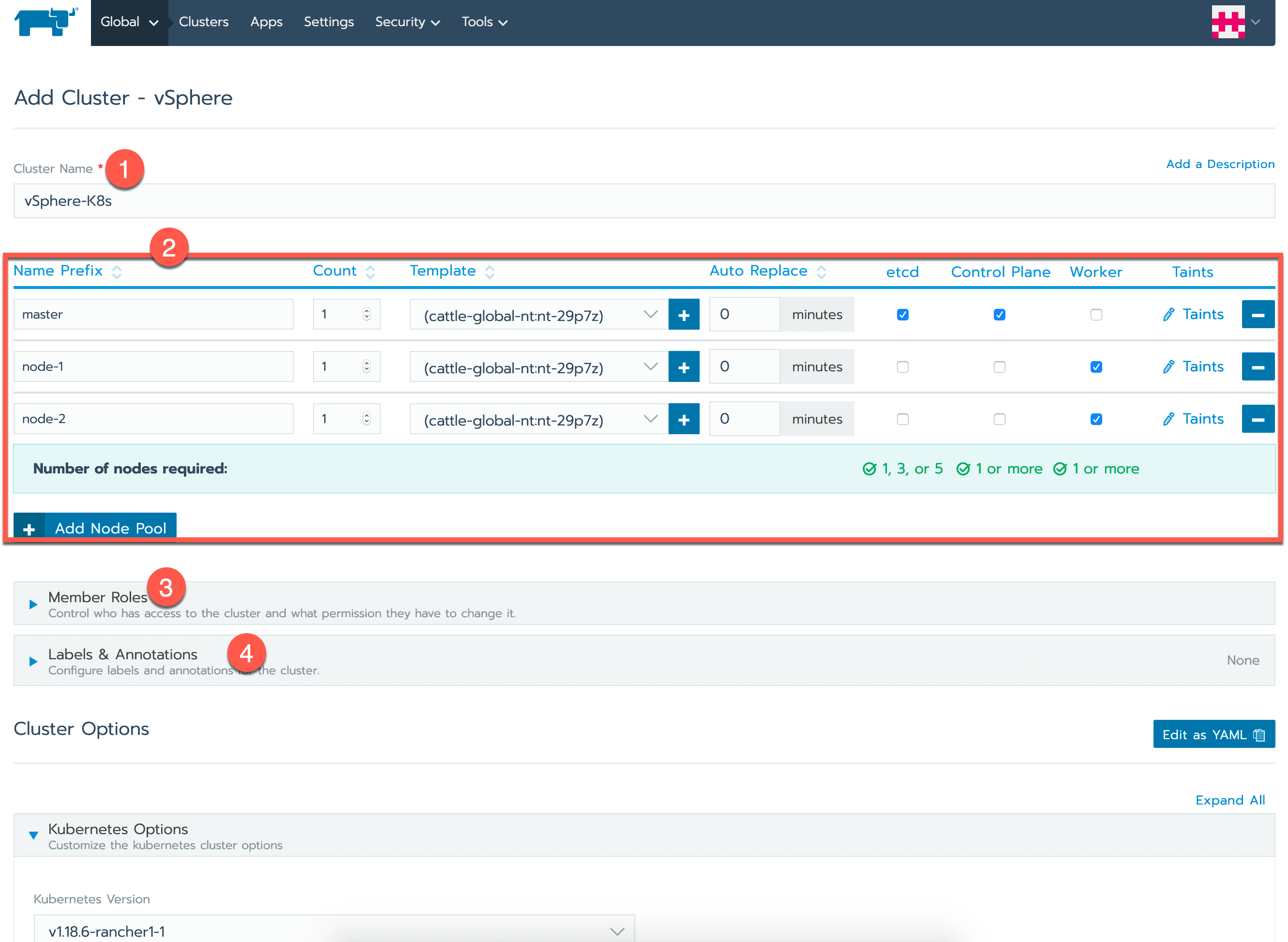Collapse the Kubernetes Options section
Screen dimensions: 1288x942
(644, 836)
